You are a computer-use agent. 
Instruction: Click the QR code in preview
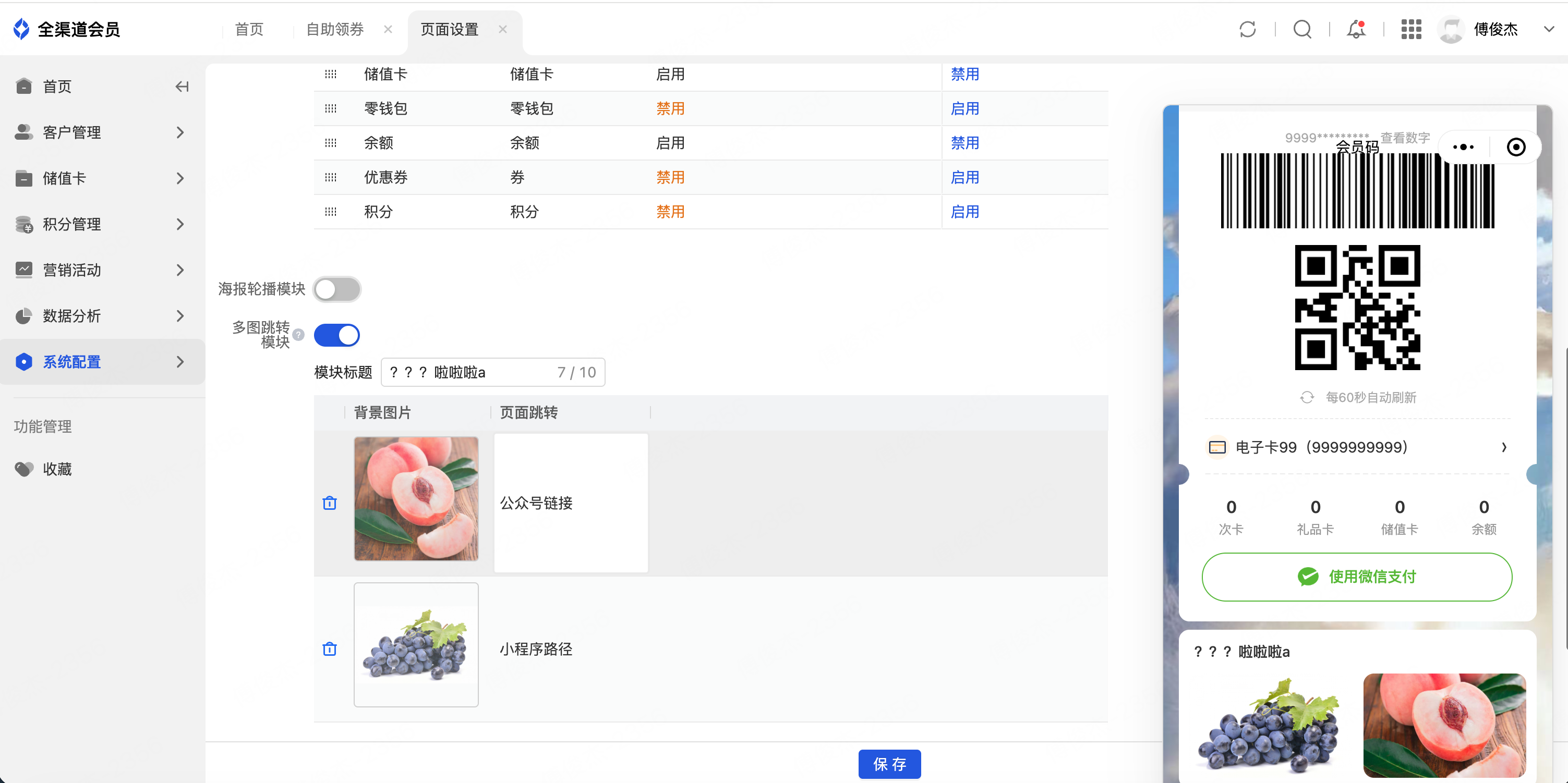[1357, 307]
